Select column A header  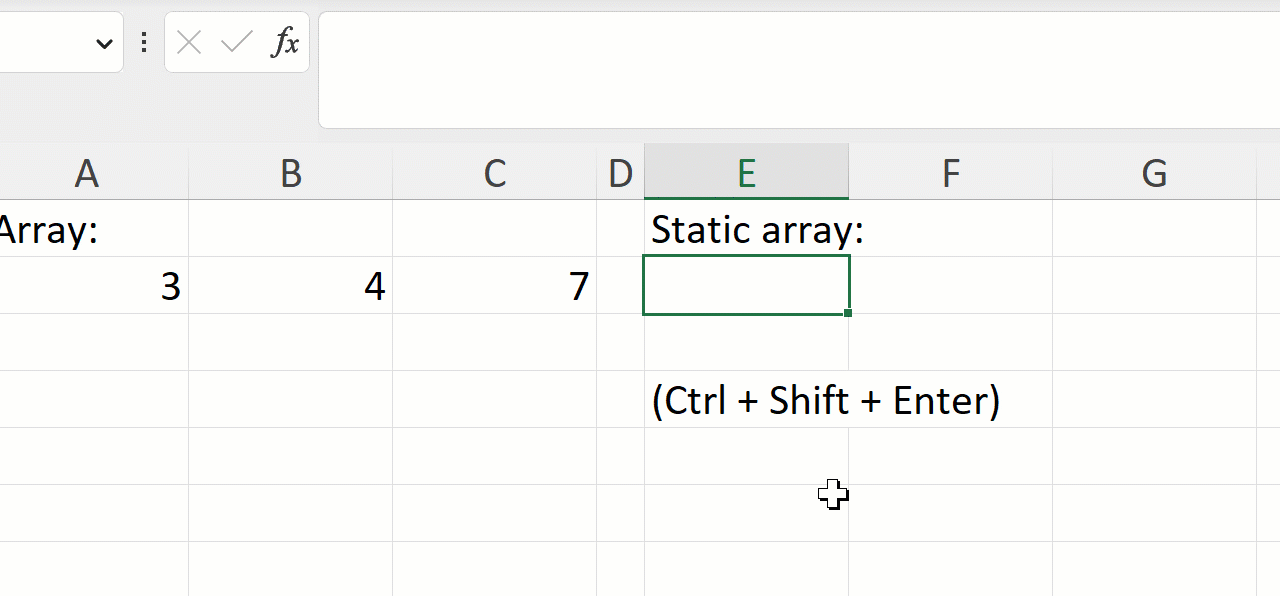[x=87, y=174]
